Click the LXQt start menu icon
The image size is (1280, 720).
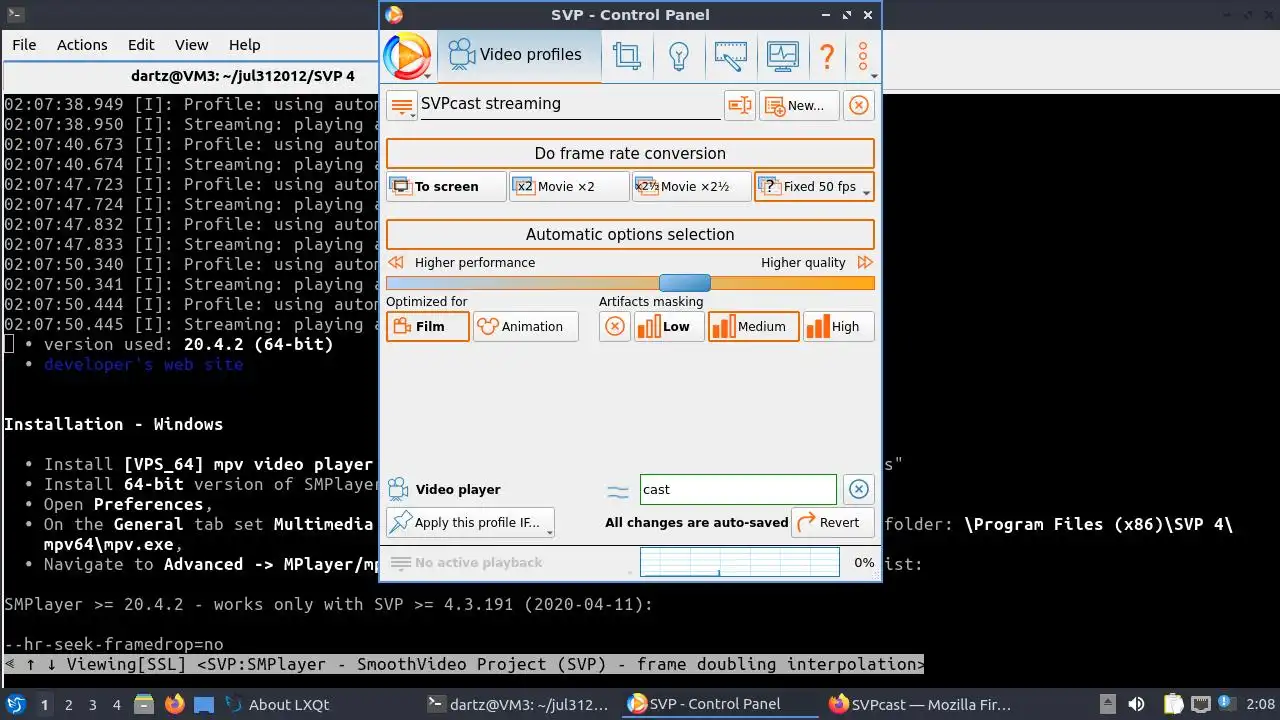16,704
